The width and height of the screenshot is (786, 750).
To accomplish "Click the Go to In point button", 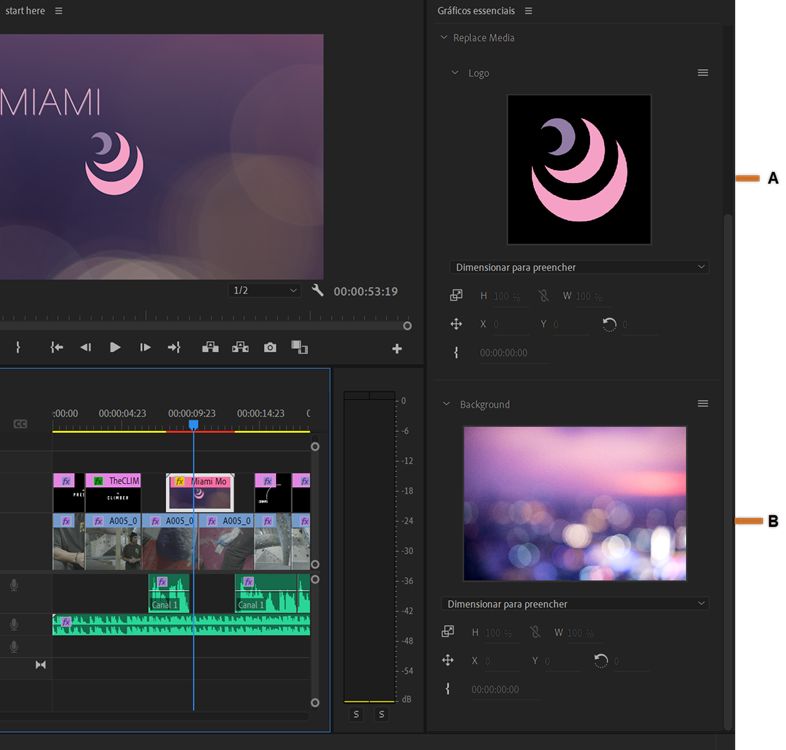I will [57, 347].
